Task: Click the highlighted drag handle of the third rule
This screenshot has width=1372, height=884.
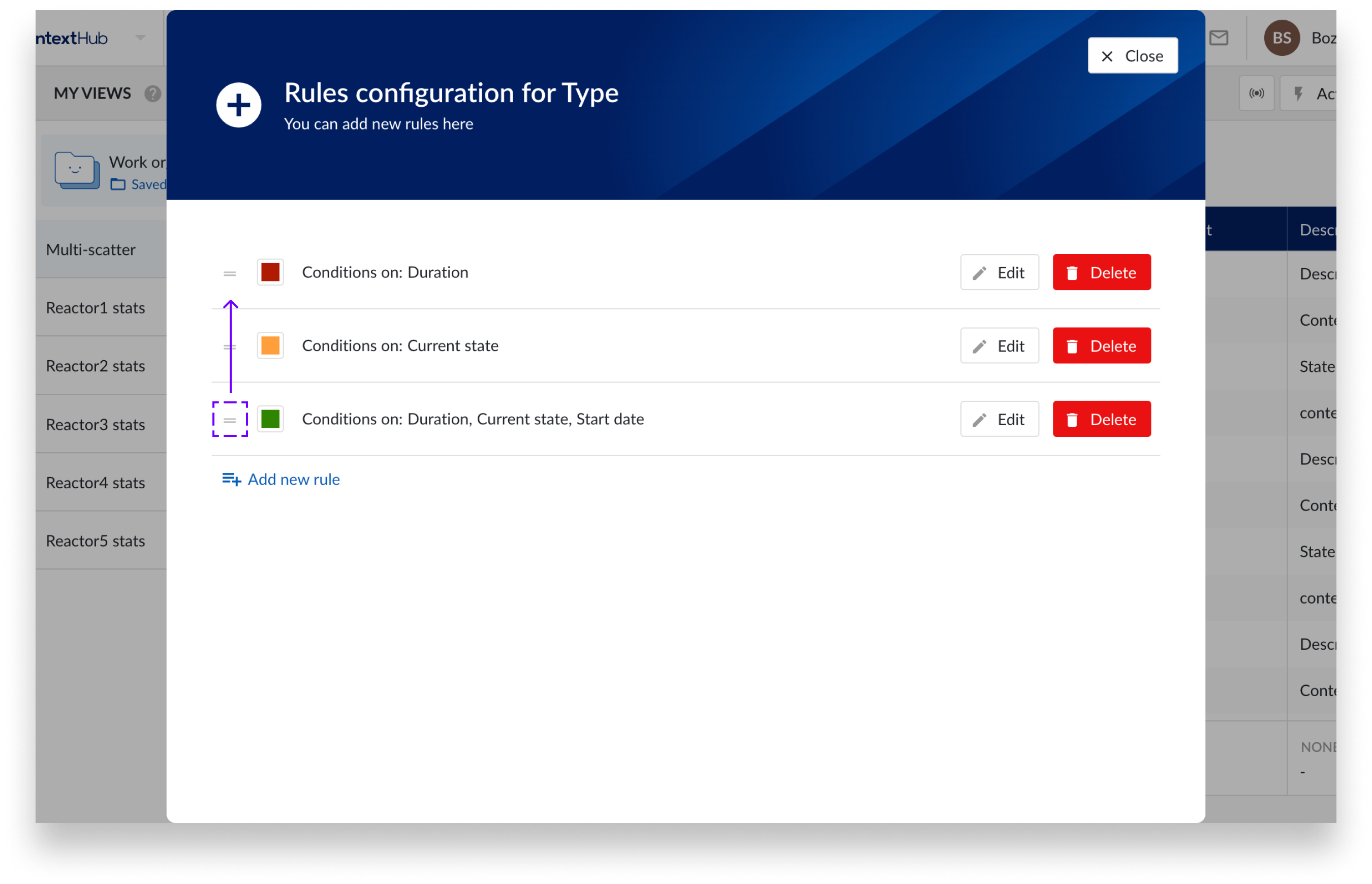Action: 230,420
